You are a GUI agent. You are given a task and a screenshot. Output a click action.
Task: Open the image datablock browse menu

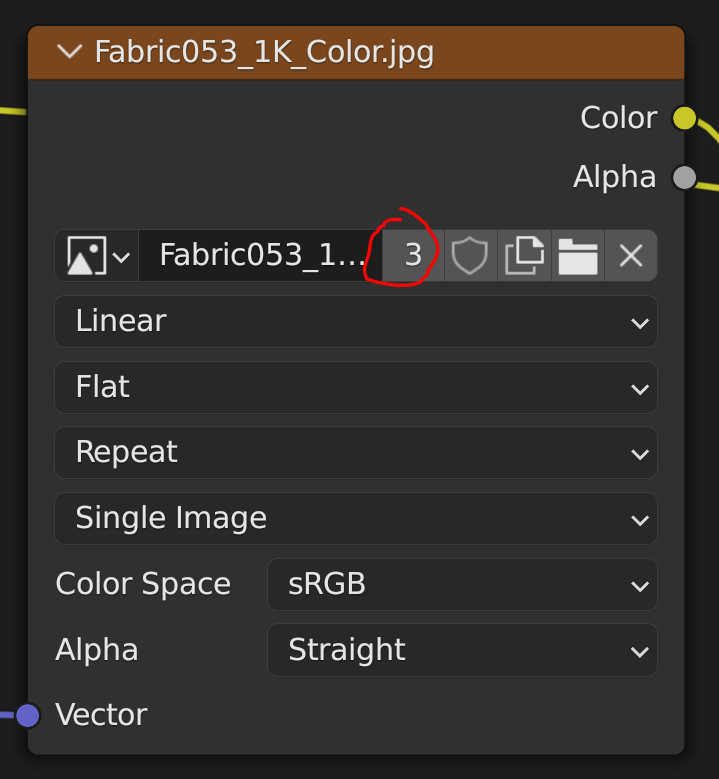[97, 256]
